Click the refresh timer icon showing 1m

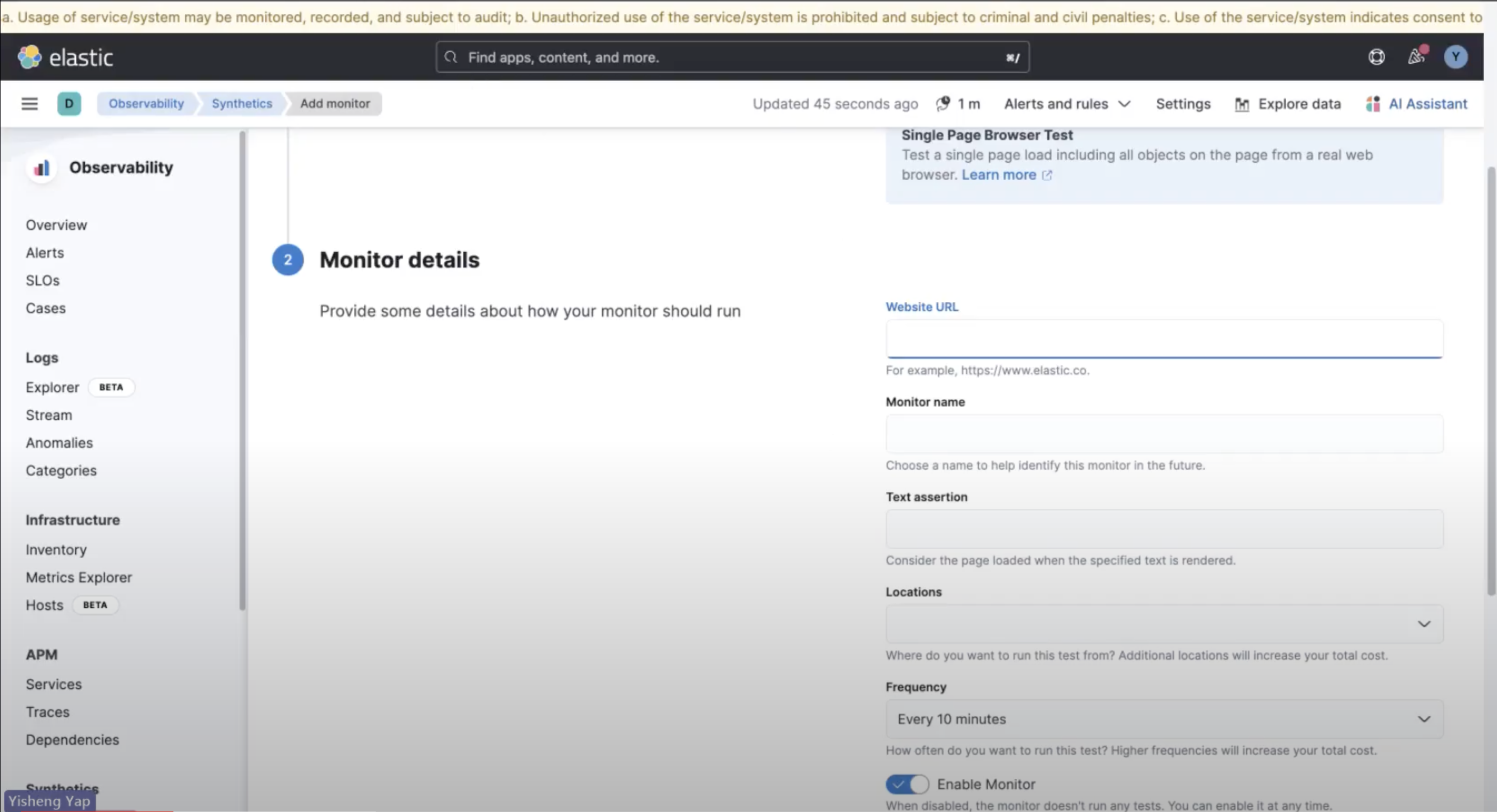coord(942,104)
